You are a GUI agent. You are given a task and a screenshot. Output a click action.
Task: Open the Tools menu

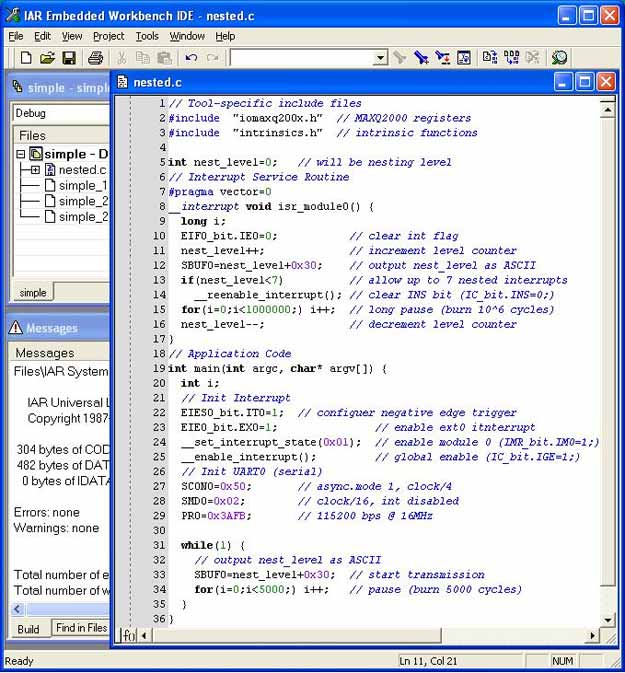click(x=147, y=36)
